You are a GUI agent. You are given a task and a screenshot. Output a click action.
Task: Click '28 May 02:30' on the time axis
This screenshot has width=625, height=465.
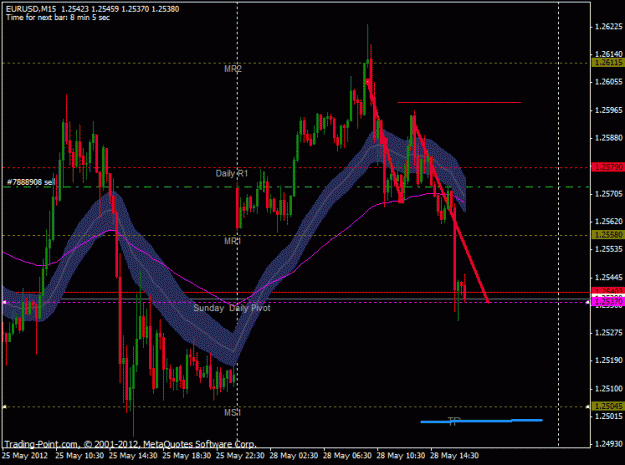294,455
